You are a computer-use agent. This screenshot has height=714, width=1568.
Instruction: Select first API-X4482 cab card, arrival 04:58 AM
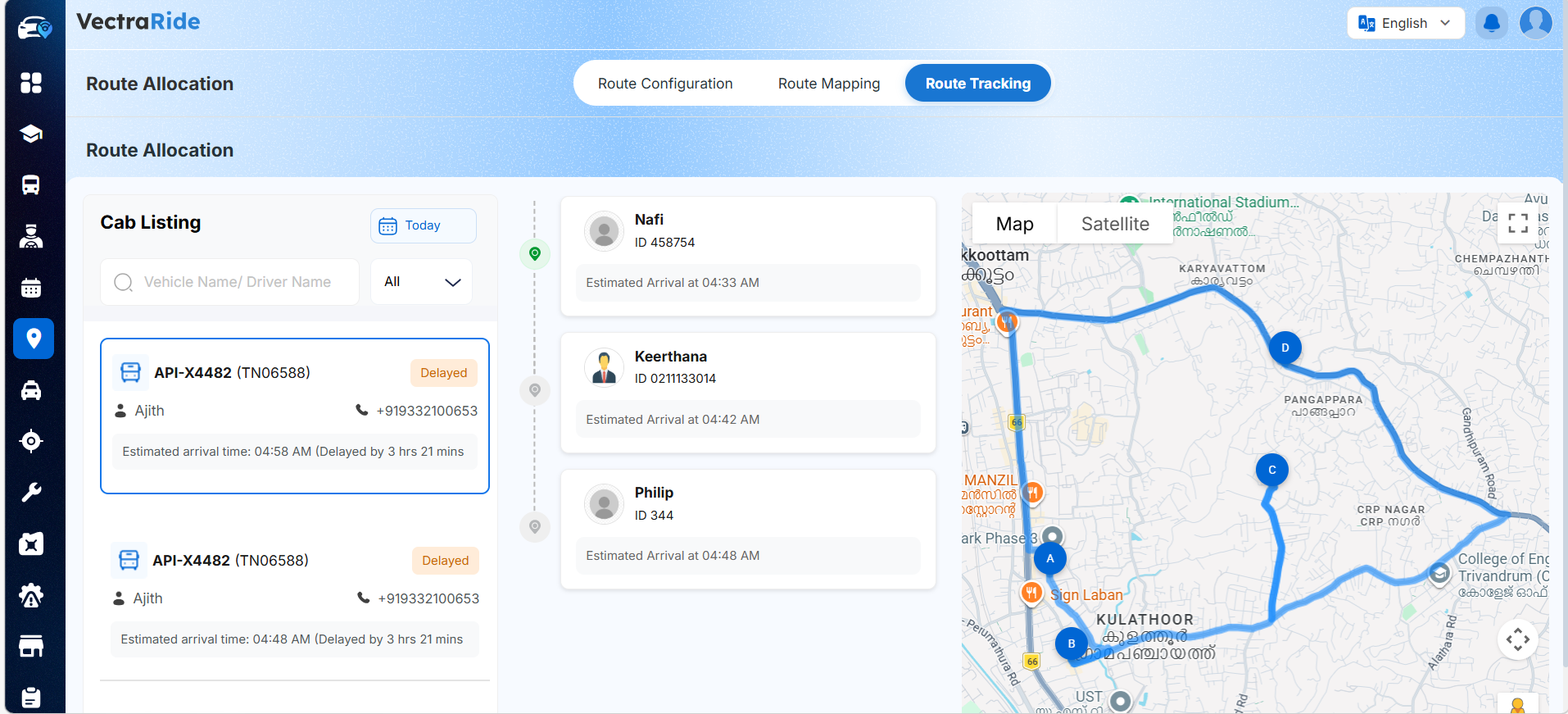pos(295,416)
